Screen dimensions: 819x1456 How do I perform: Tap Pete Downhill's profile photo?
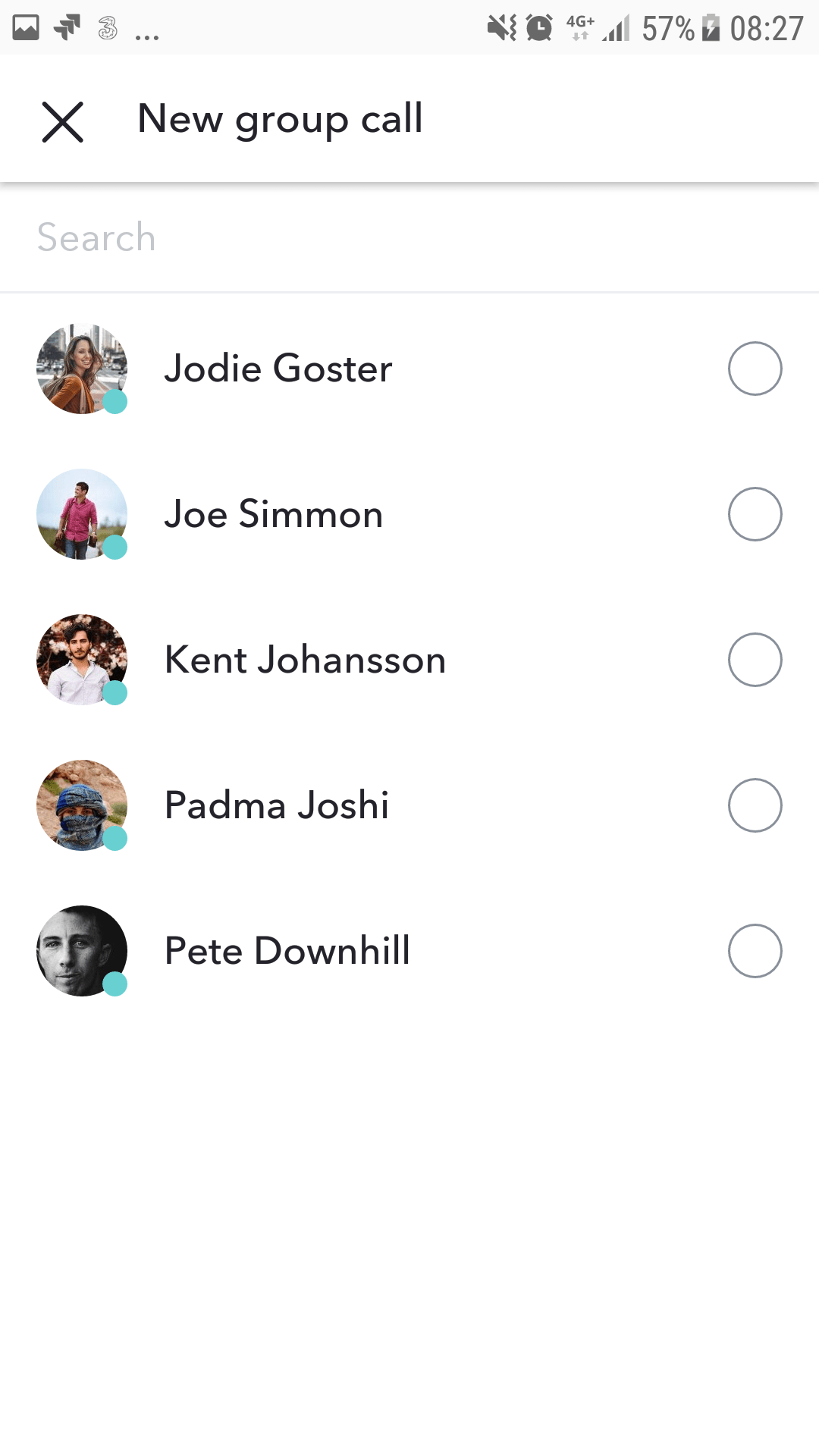pos(82,951)
